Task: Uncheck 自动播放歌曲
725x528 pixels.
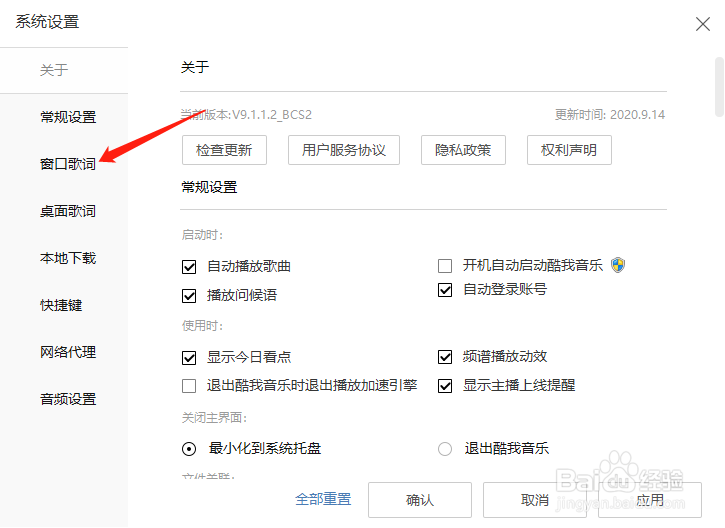Action: tap(189, 267)
